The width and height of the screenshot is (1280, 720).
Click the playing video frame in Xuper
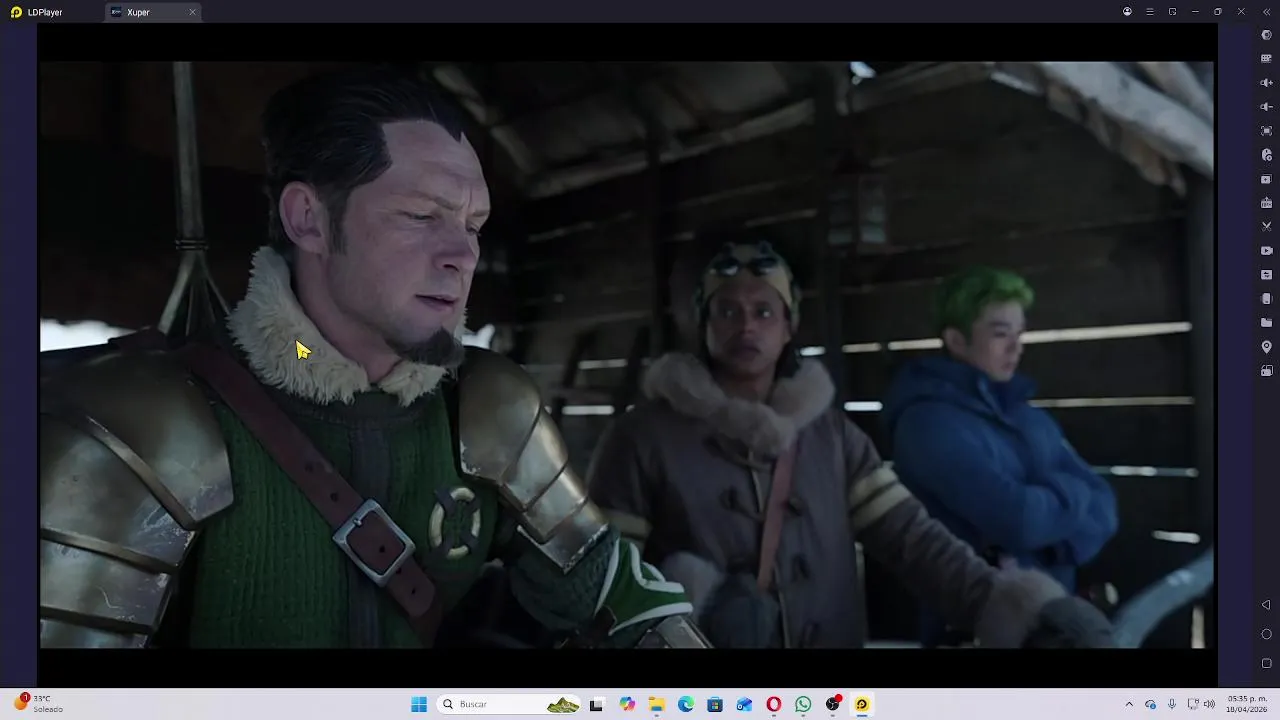click(x=626, y=355)
